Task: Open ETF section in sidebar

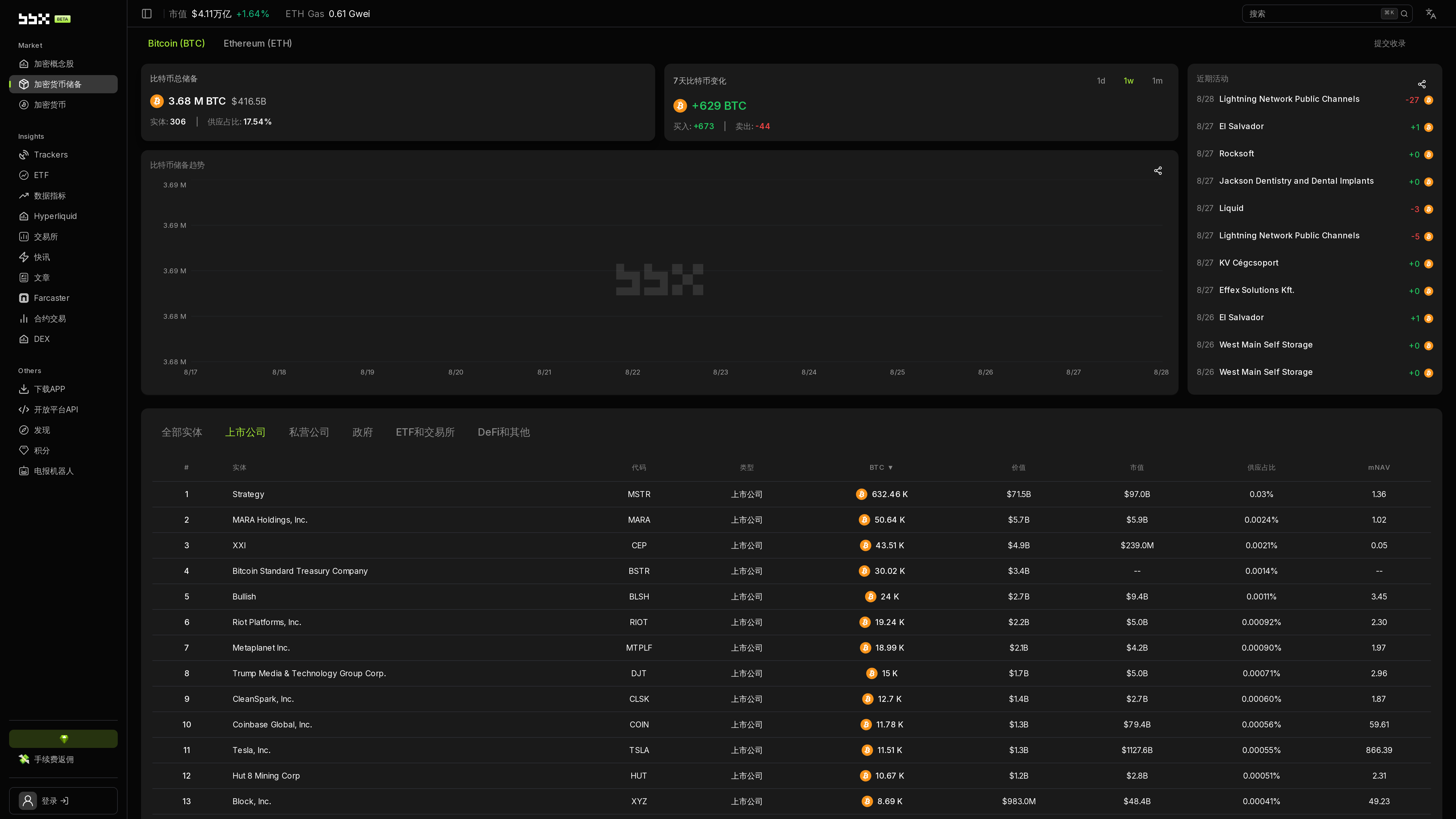Action: (x=63, y=175)
